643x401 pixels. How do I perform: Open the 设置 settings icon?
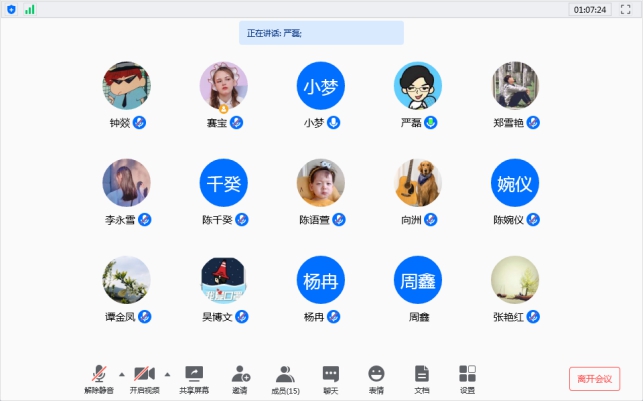coord(467,374)
